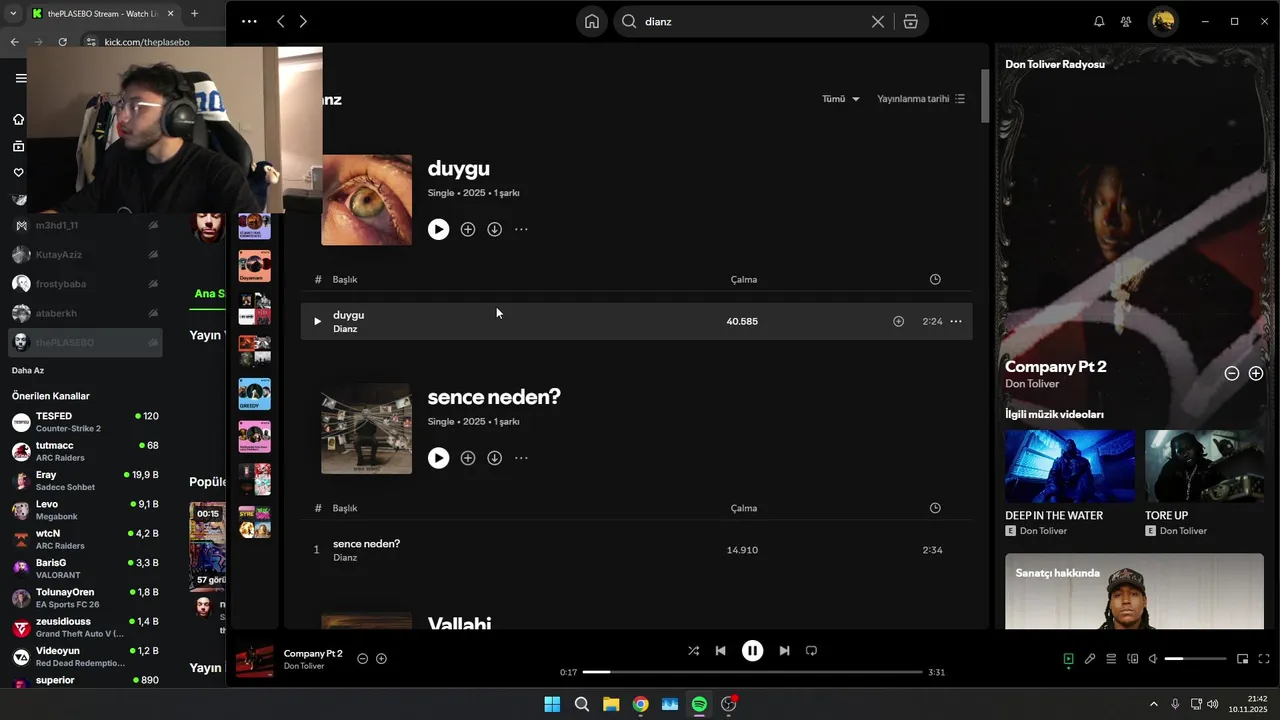The image size is (1280, 720).
Task: Sort by Başlık column in sence neden? table
Action: coord(345,508)
